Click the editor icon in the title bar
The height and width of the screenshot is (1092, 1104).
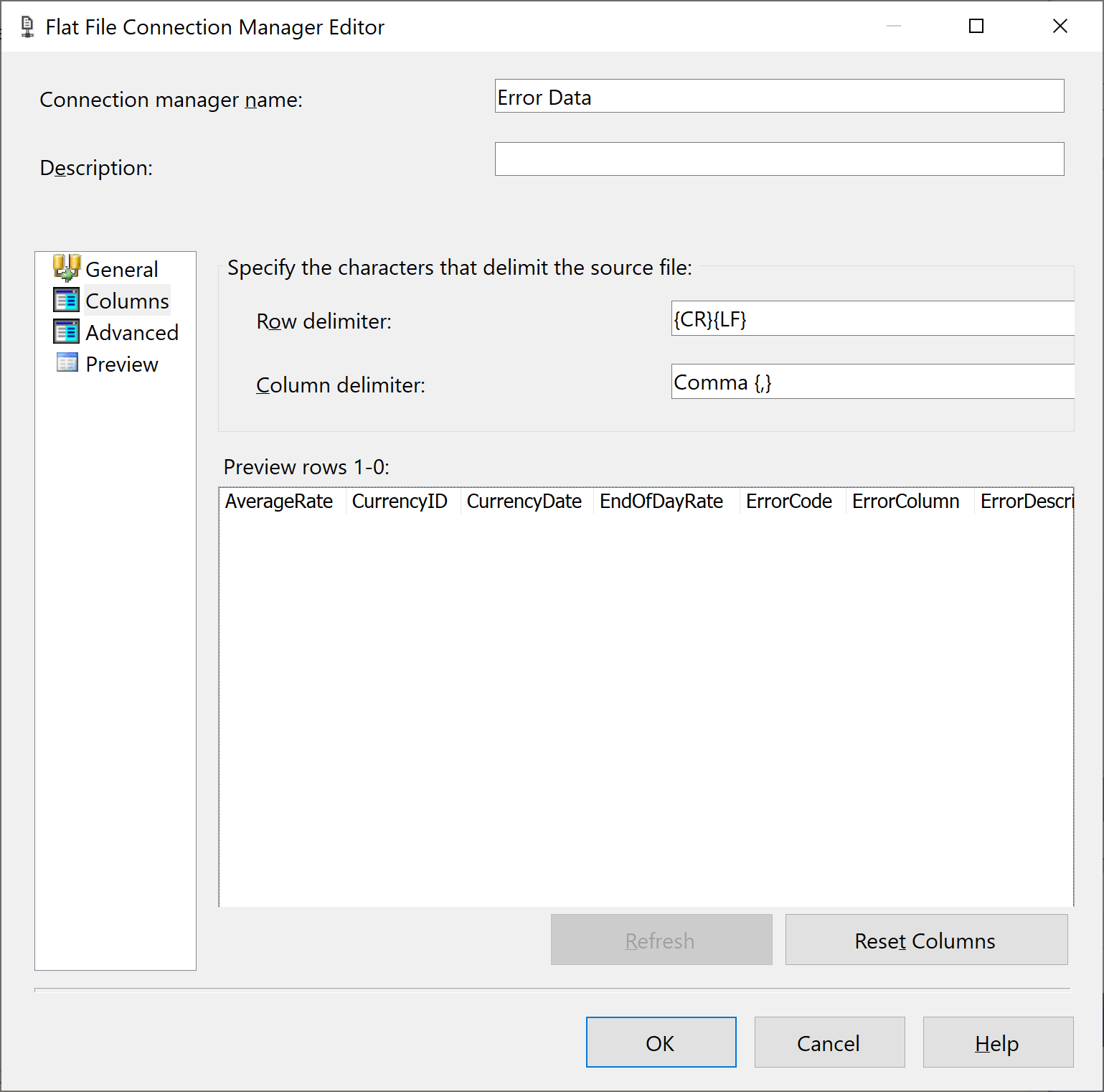pyautogui.click(x=26, y=26)
